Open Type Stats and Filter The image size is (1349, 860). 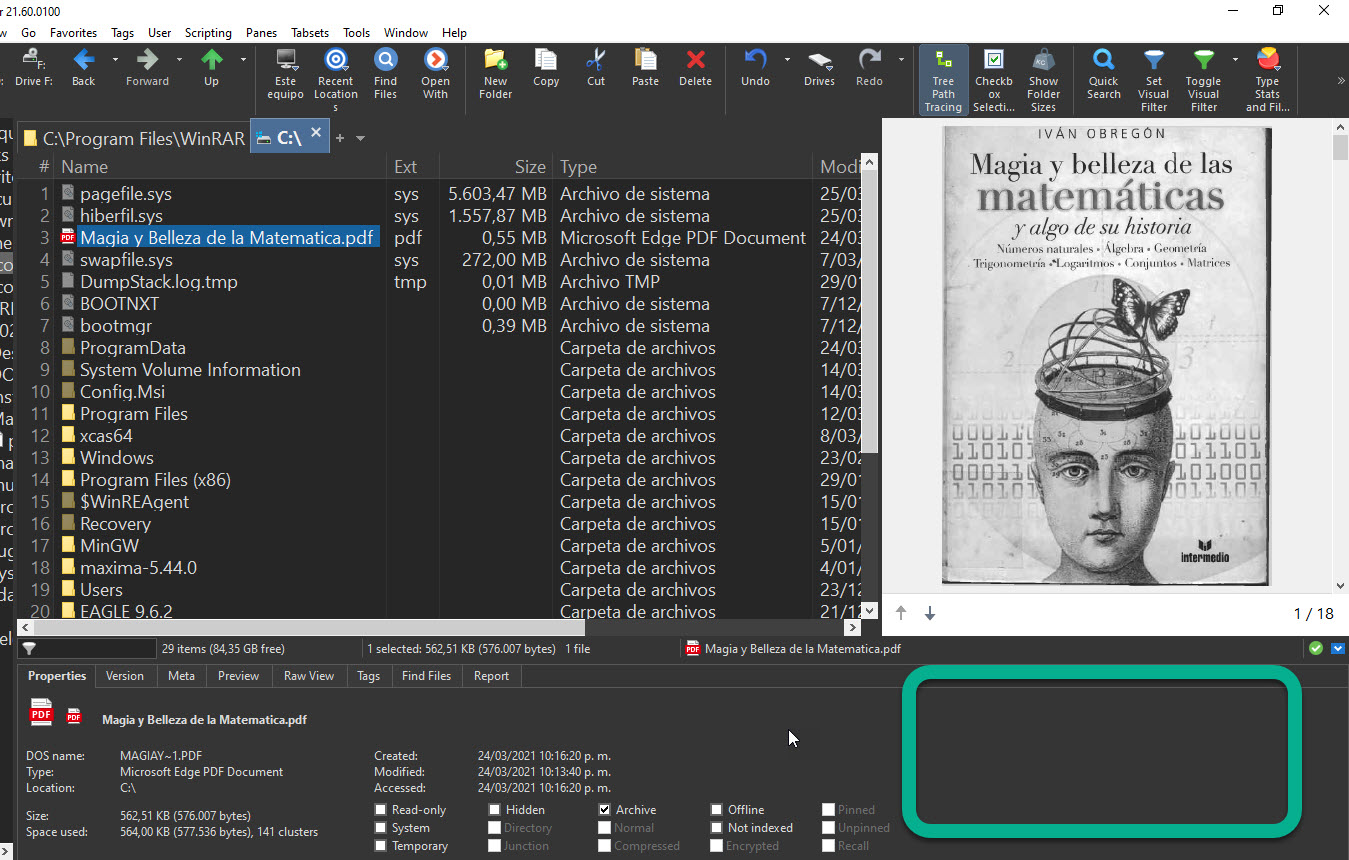[1267, 80]
